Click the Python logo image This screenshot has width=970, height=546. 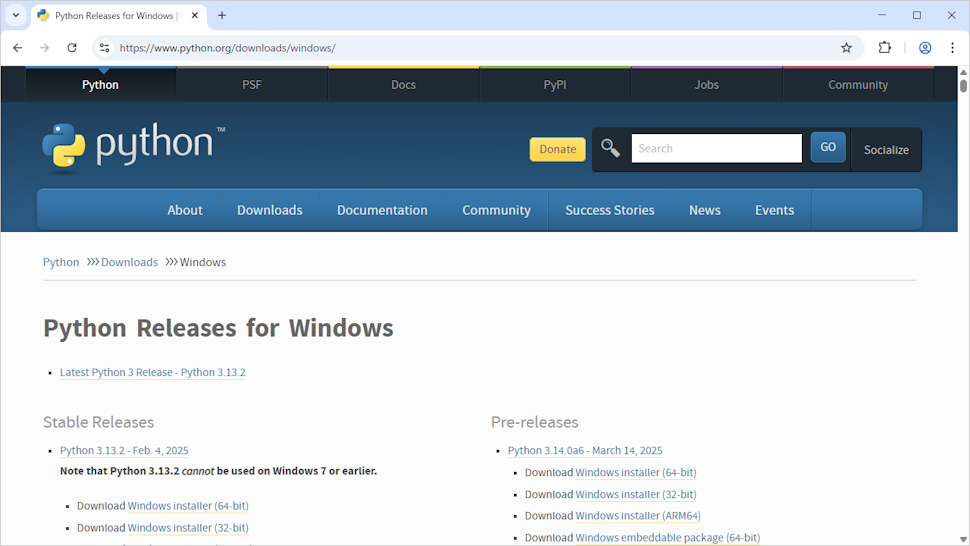pyautogui.click(x=133, y=148)
